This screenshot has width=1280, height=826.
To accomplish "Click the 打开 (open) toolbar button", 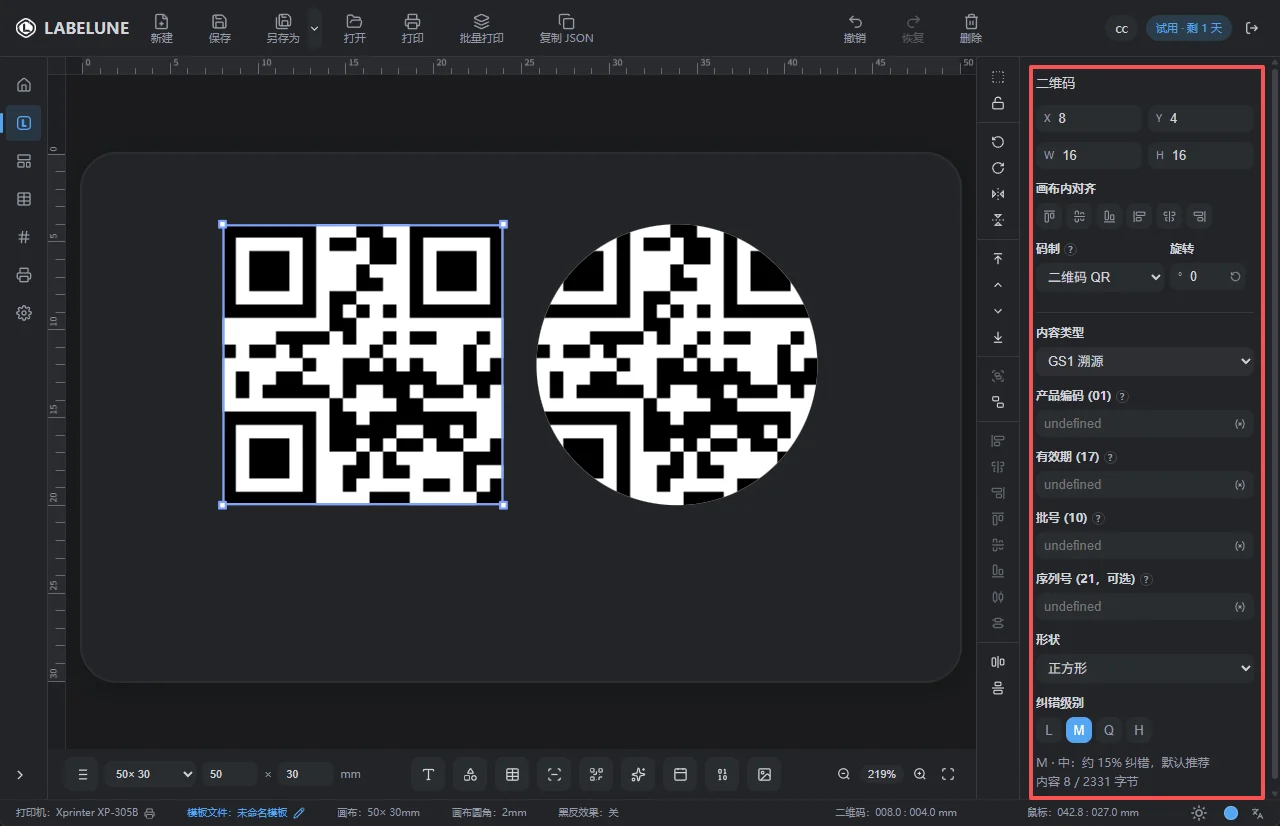I will [354, 28].
